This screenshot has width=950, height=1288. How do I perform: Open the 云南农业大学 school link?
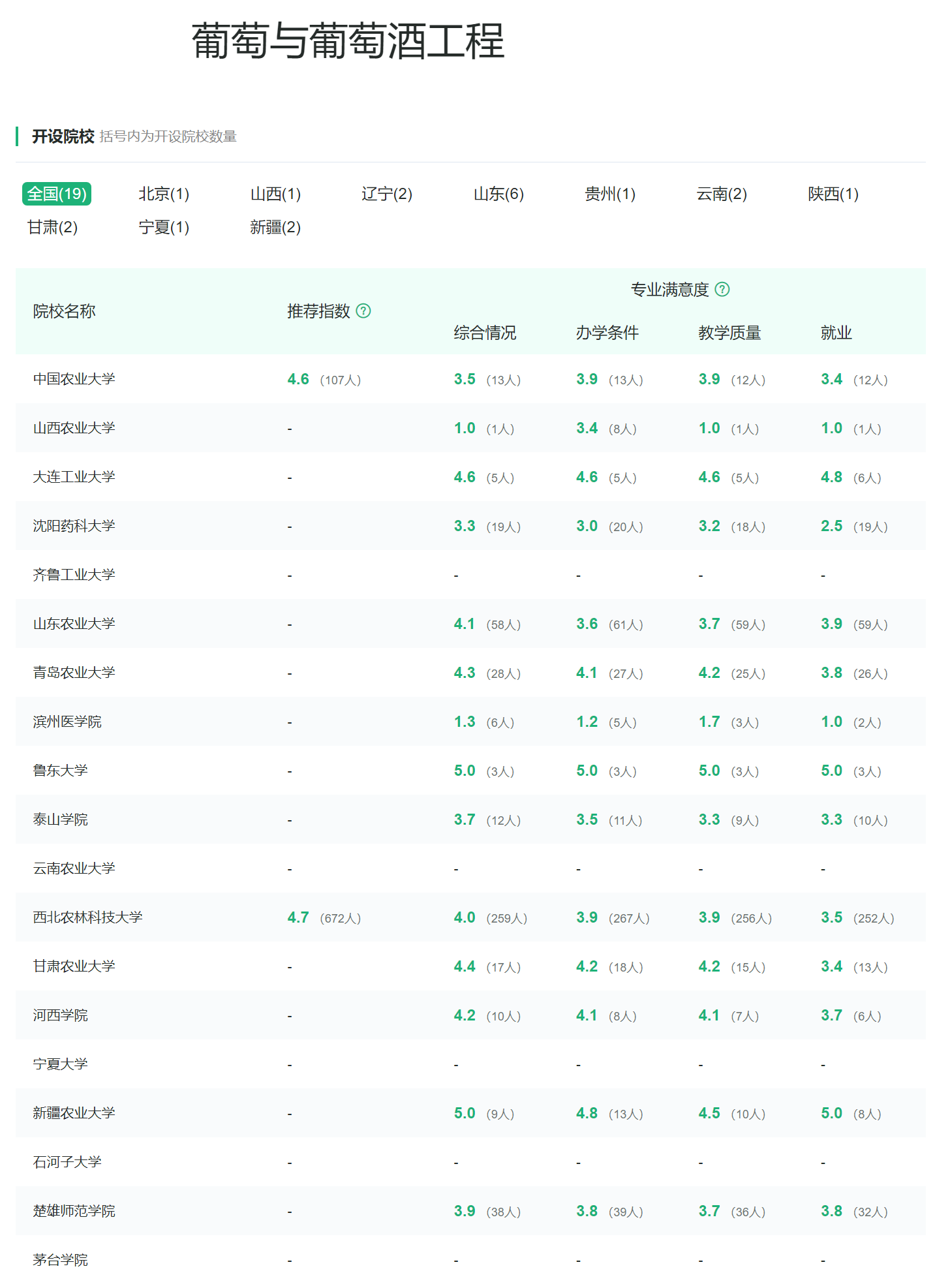pyautogui.click(x=74, y=868)
